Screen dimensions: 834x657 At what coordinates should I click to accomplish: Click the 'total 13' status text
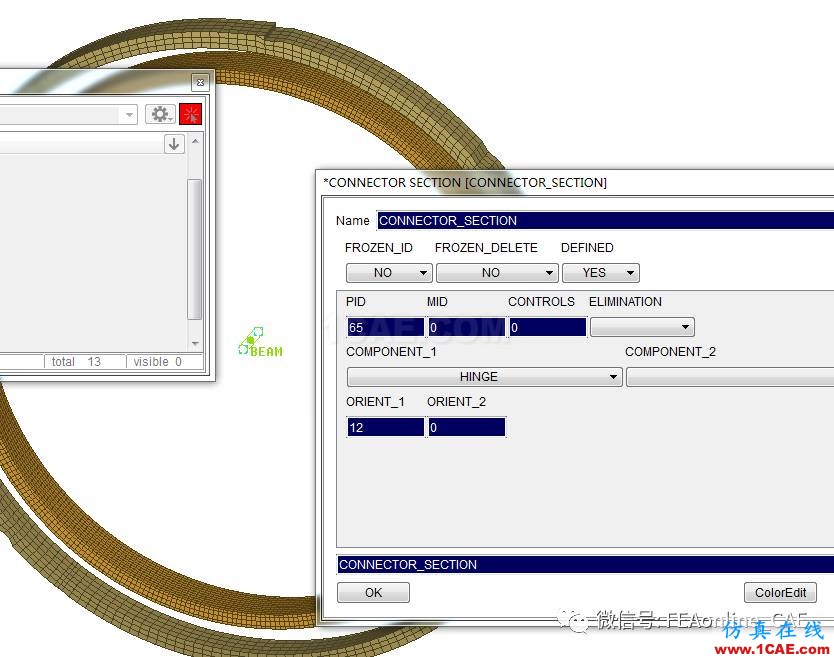(76, 362)
